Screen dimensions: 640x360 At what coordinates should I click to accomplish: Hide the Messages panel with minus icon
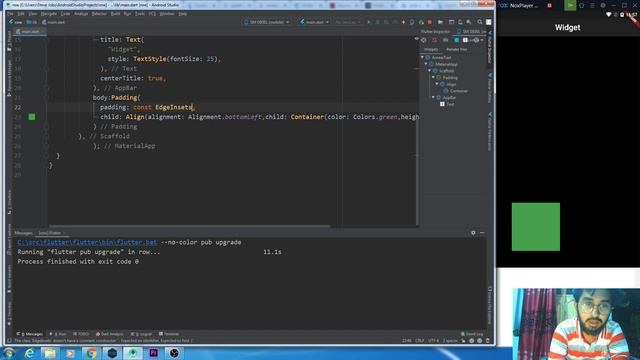[x=482, y=233]
